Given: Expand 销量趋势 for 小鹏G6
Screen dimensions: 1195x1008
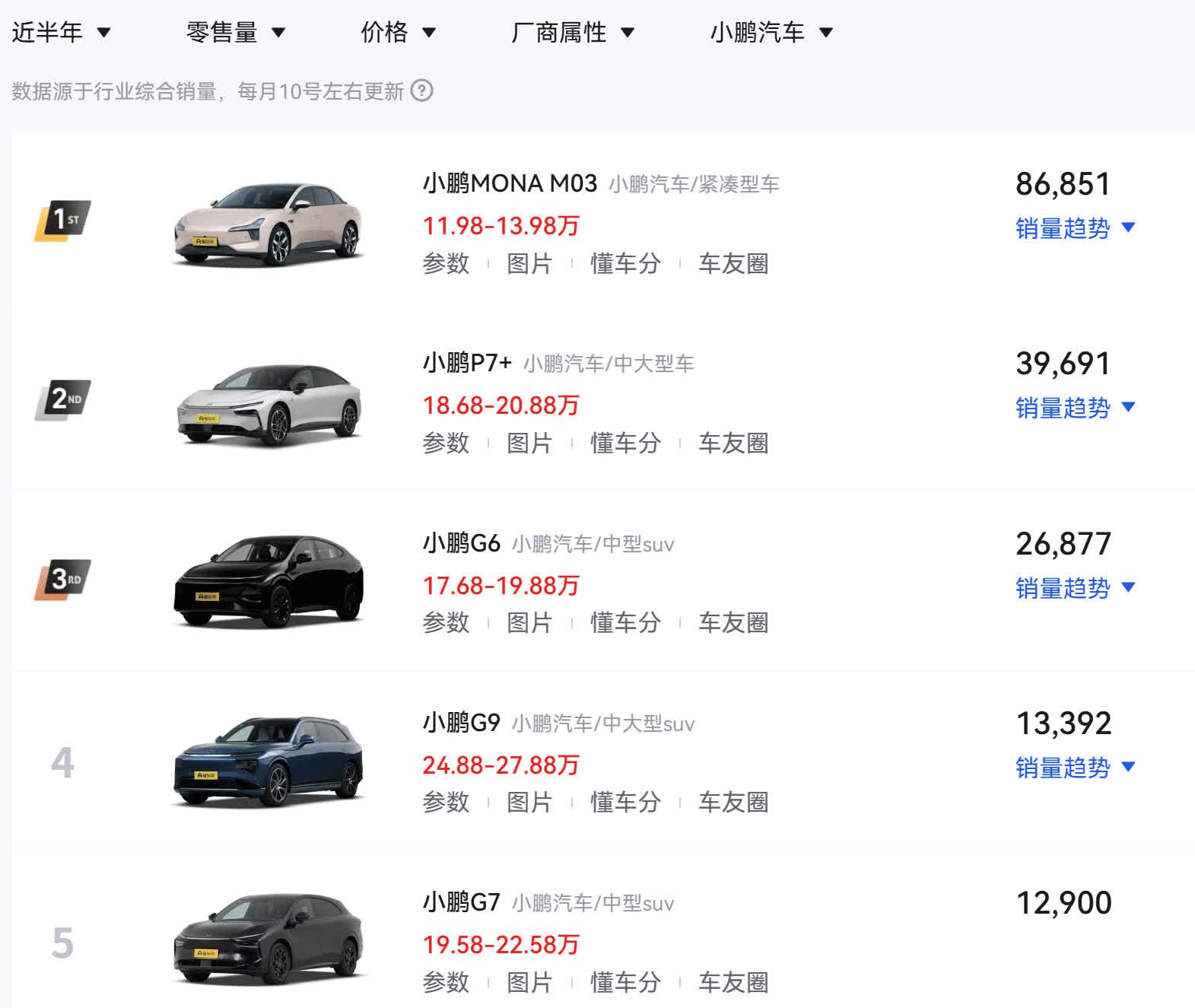Looking at the screenshot, I should [1074, 588].
